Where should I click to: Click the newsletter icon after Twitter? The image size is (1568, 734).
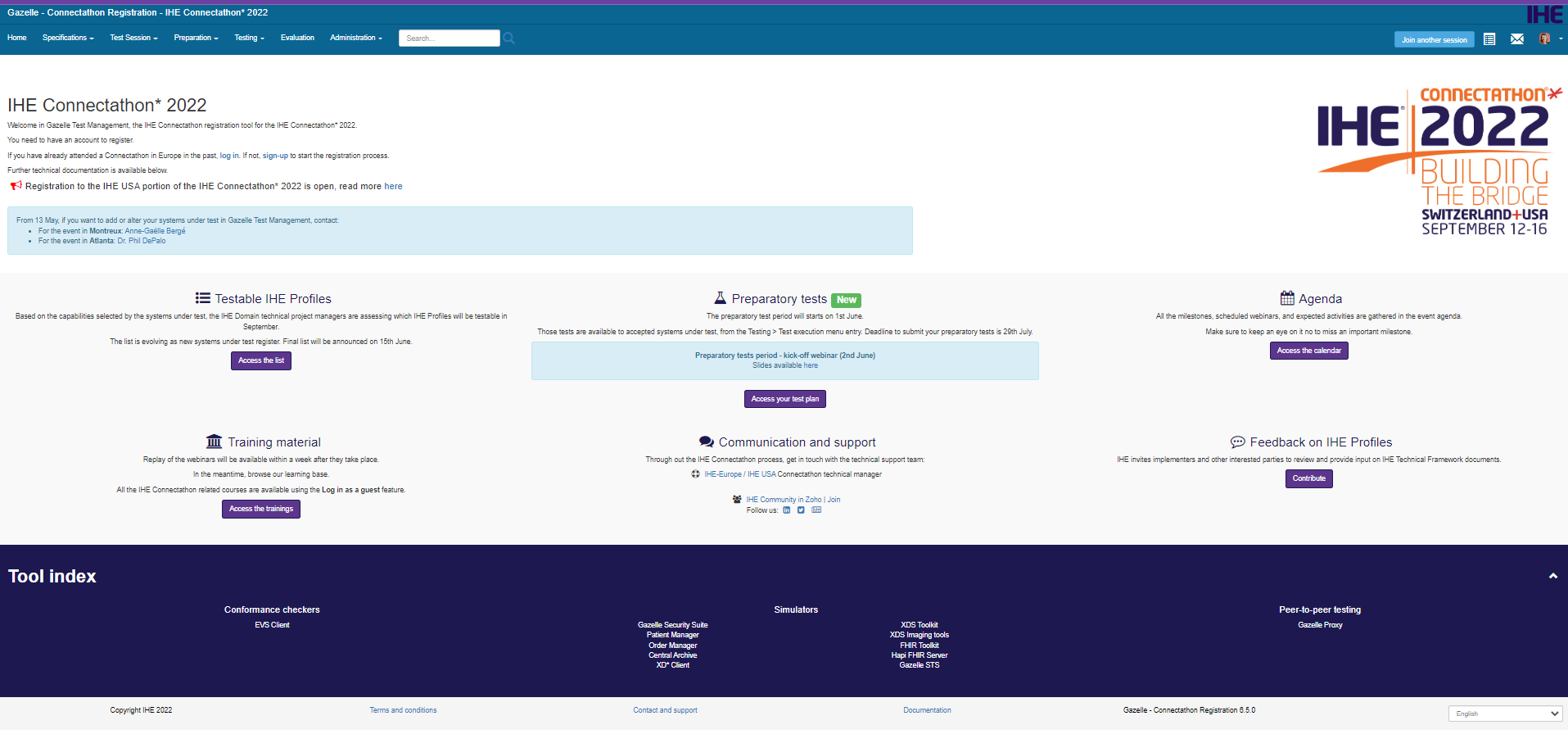pos(816,510)
